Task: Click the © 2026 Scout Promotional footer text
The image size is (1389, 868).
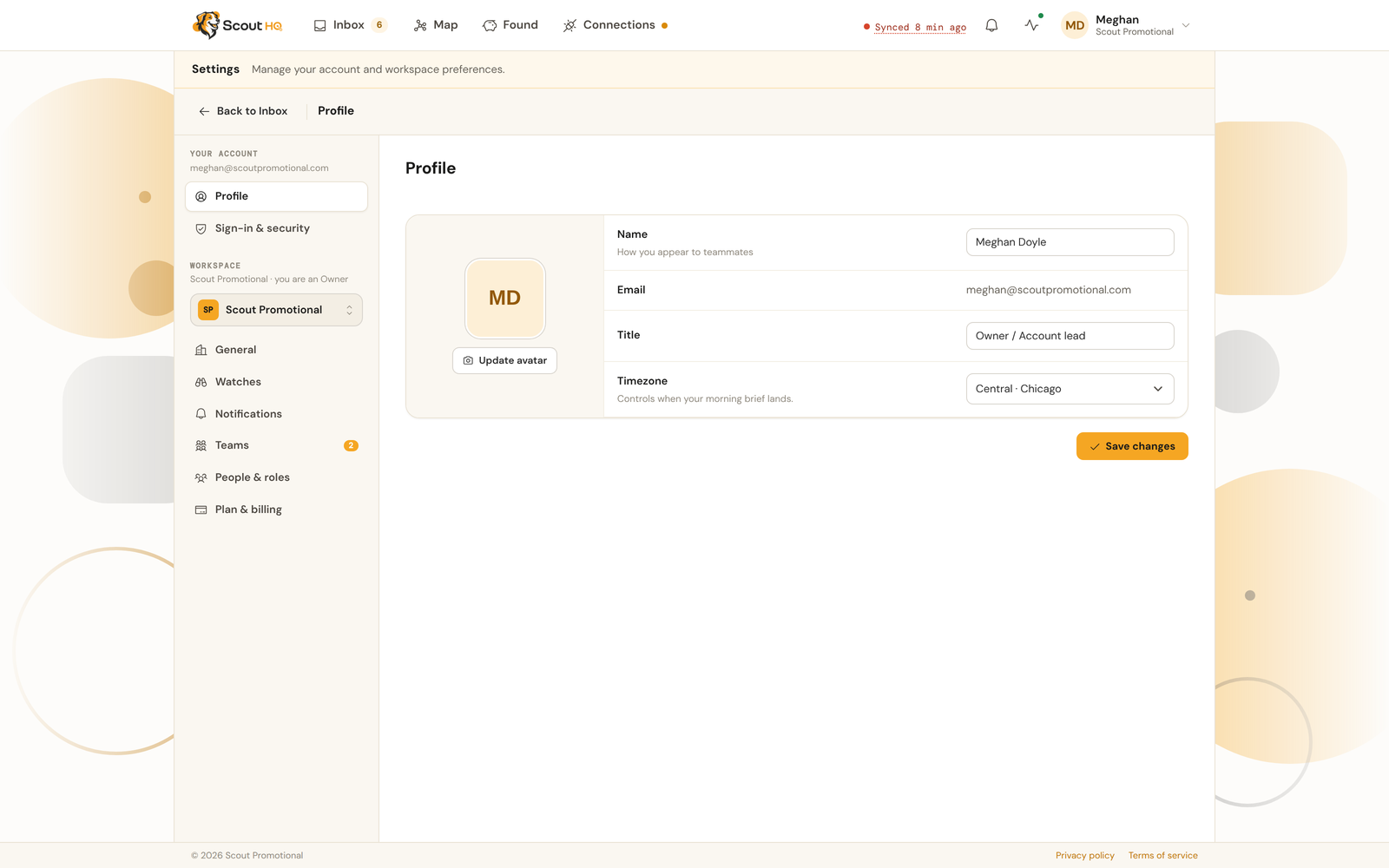Action: [x=247, y=856]
